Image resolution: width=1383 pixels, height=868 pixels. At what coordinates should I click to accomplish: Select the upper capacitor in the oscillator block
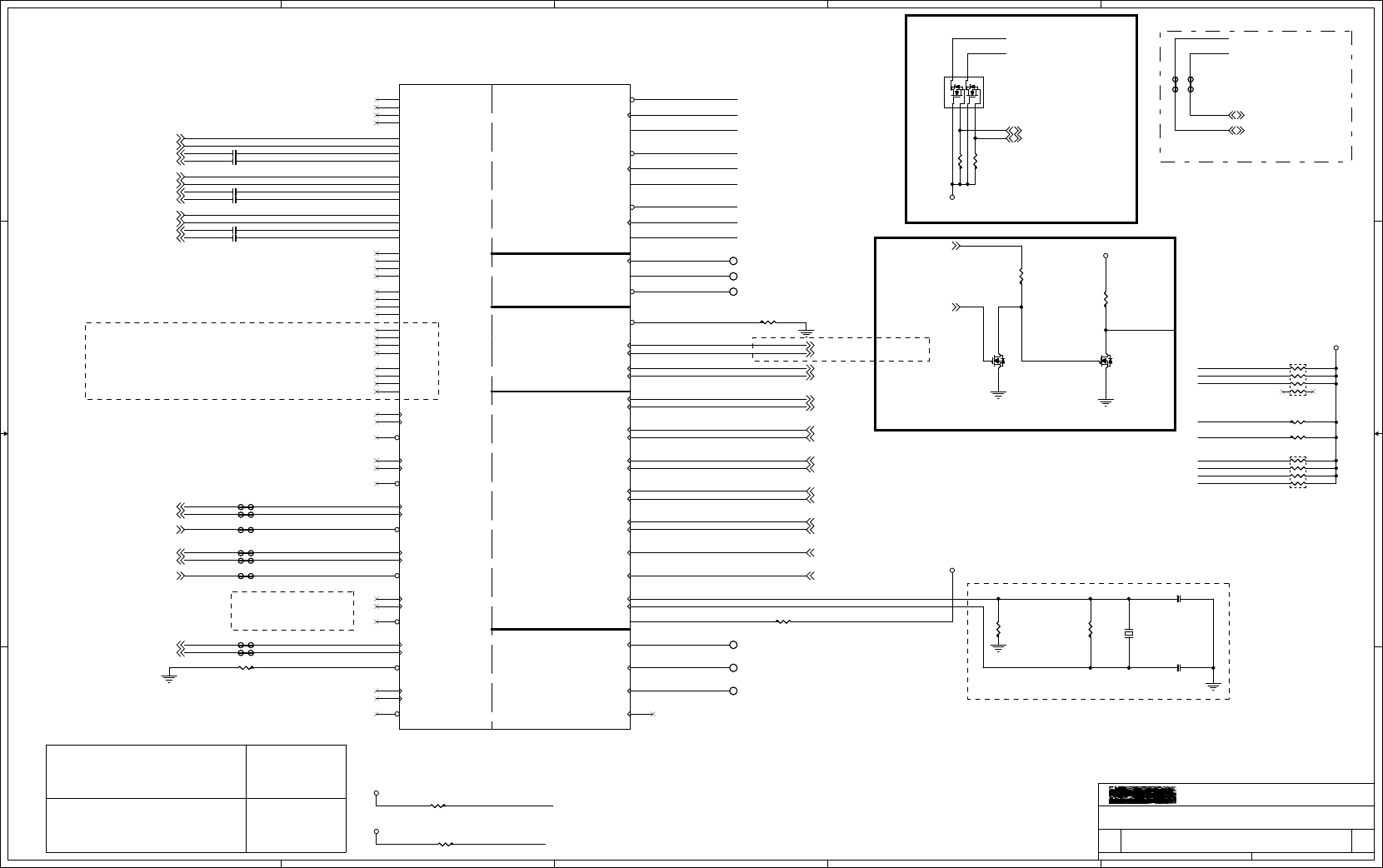pos(1179,599)
